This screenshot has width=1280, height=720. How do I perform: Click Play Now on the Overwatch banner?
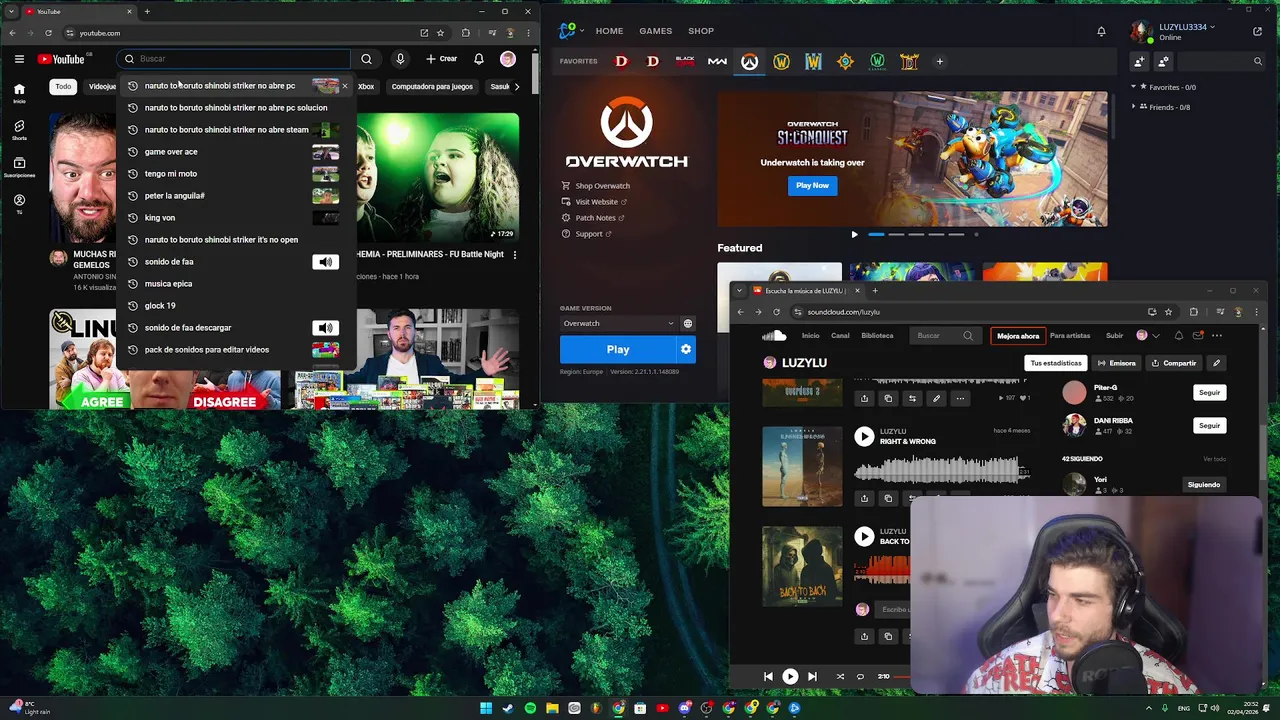pyautogui.click(x=812, y=185)
